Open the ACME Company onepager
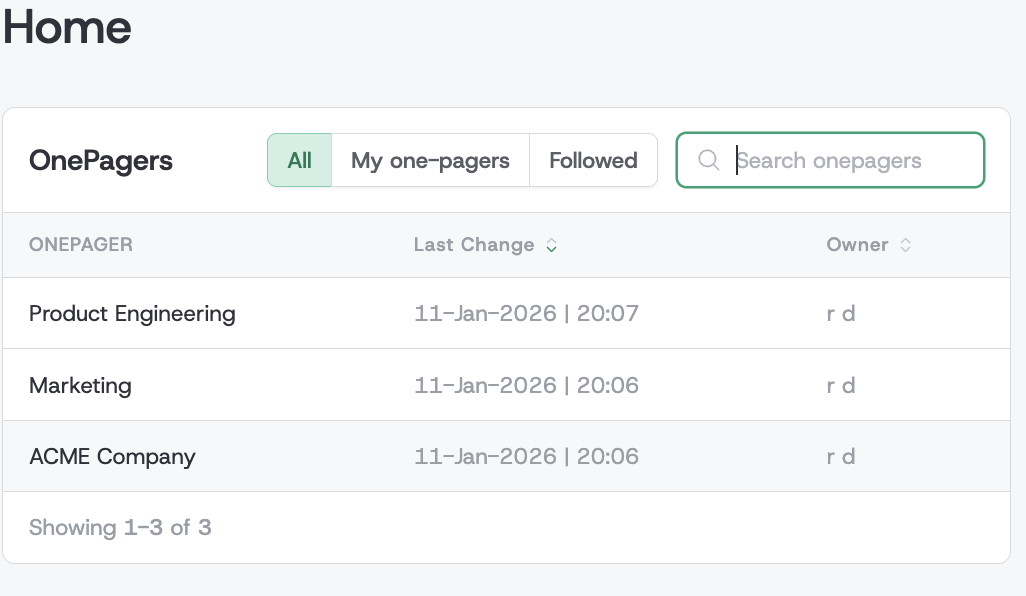Viewport: 1026px width, 596px height. tap(113, 456)
